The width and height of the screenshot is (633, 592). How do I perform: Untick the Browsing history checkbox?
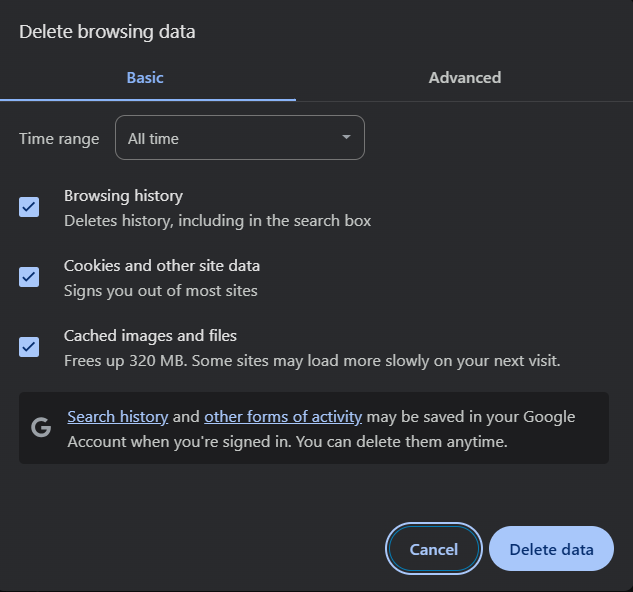(x=29, y=207)
